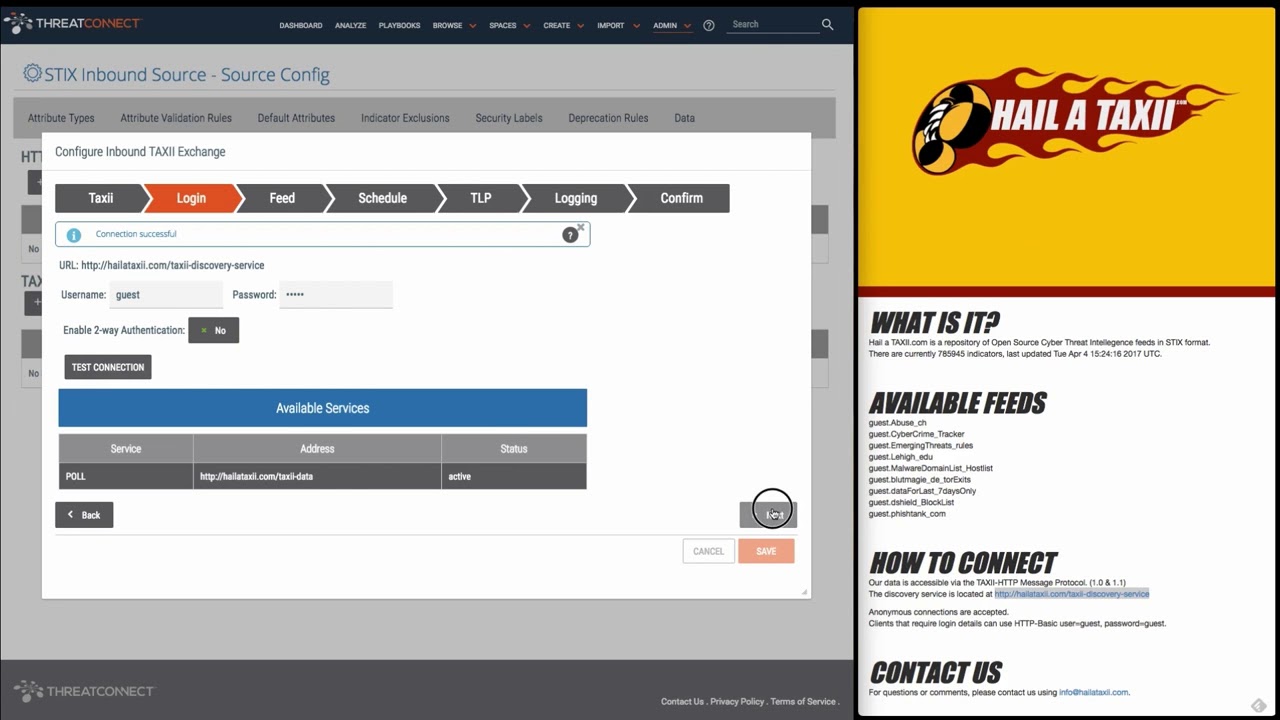
Task: Click guest.phishtank_com feed name
Action: [906, 514]
